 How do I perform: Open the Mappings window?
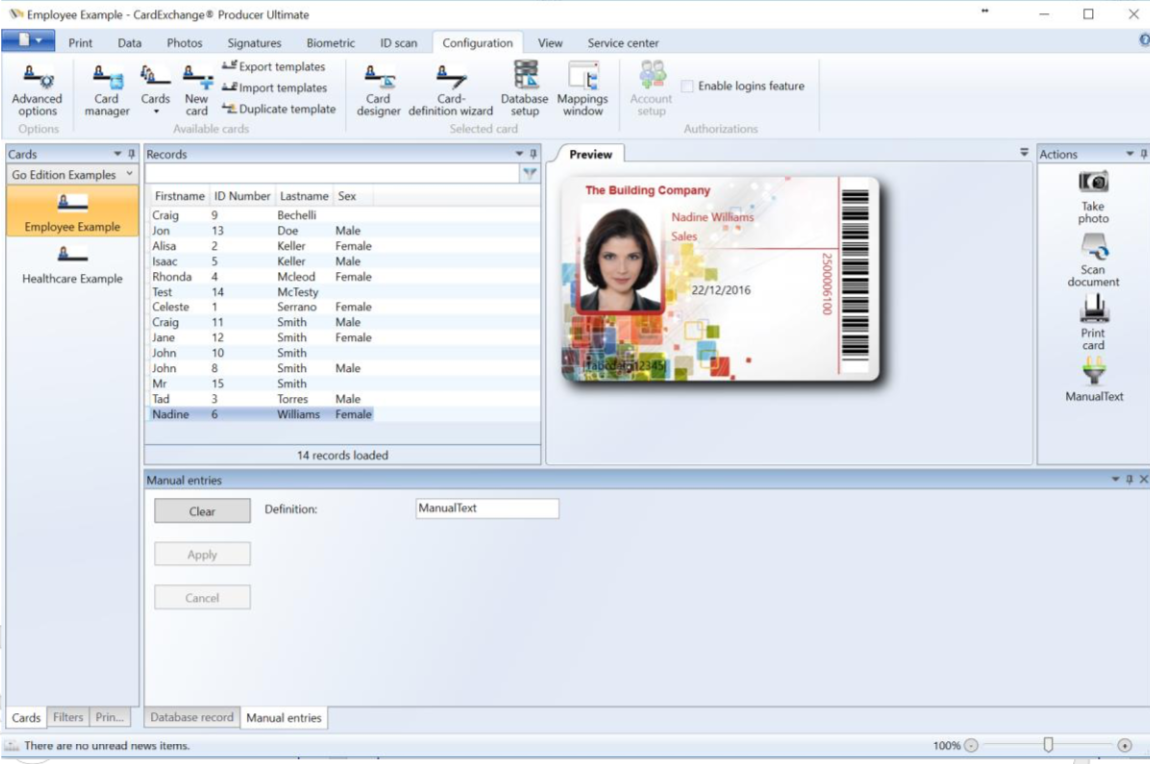tap(582, 90)
